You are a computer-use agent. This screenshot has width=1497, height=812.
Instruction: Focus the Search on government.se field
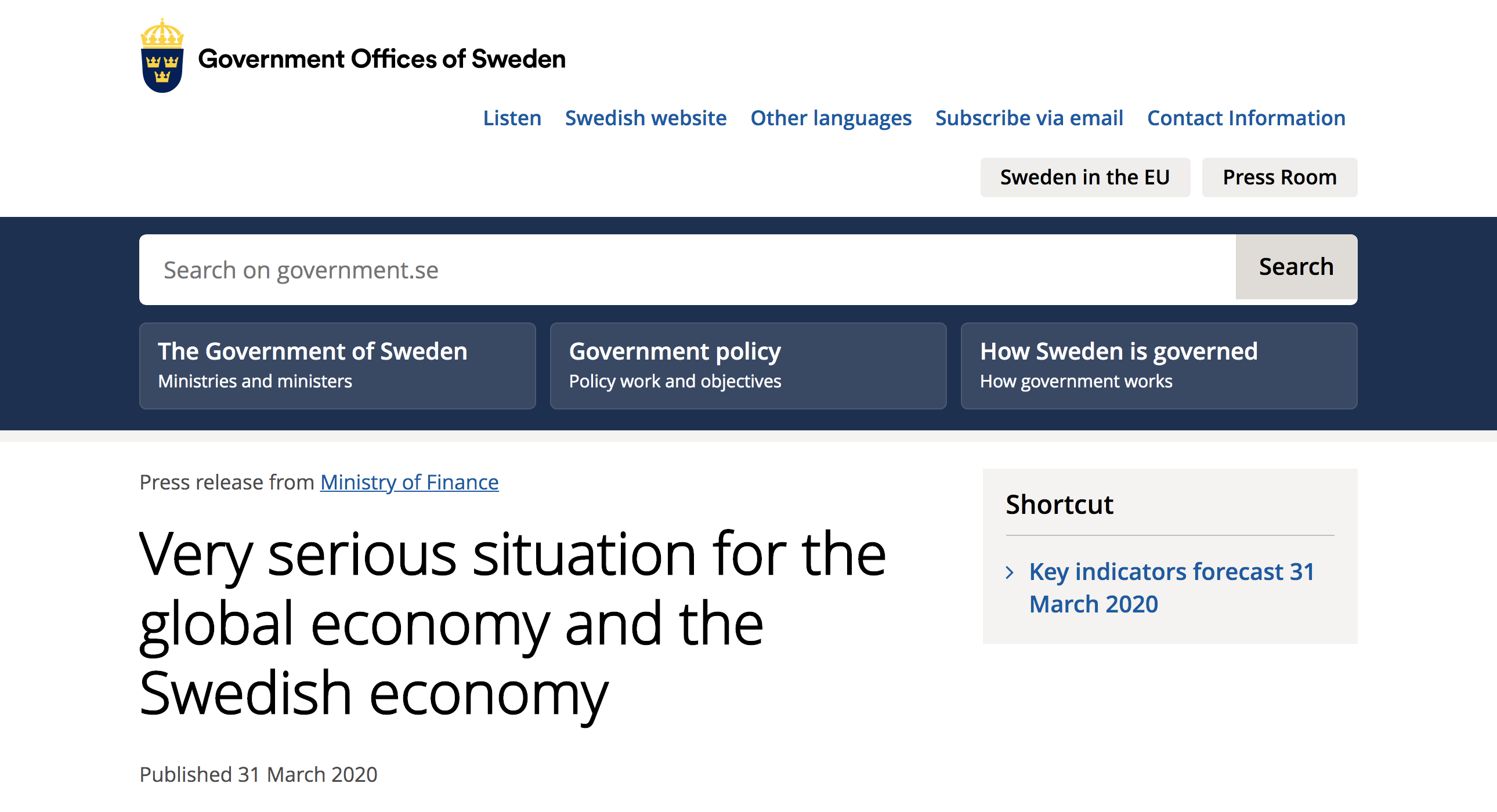click(x=686, y=270)
